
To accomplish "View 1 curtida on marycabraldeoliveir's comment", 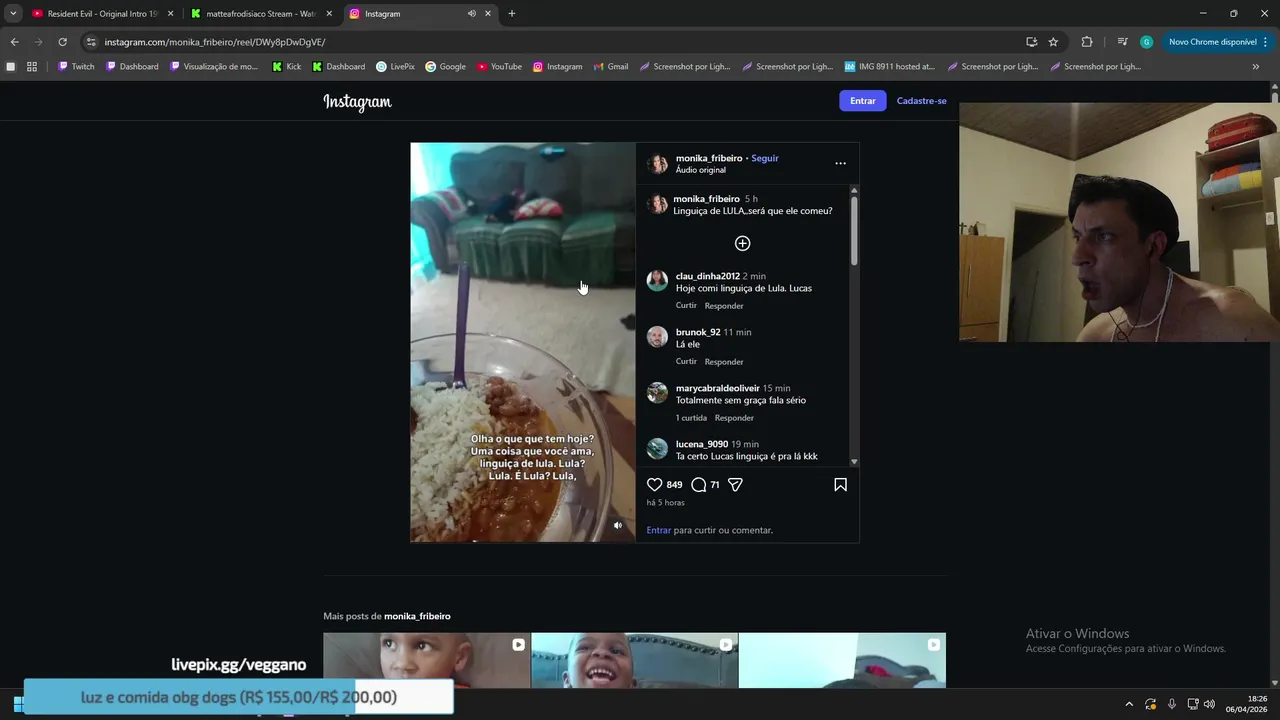I will (x=691, y=417).
